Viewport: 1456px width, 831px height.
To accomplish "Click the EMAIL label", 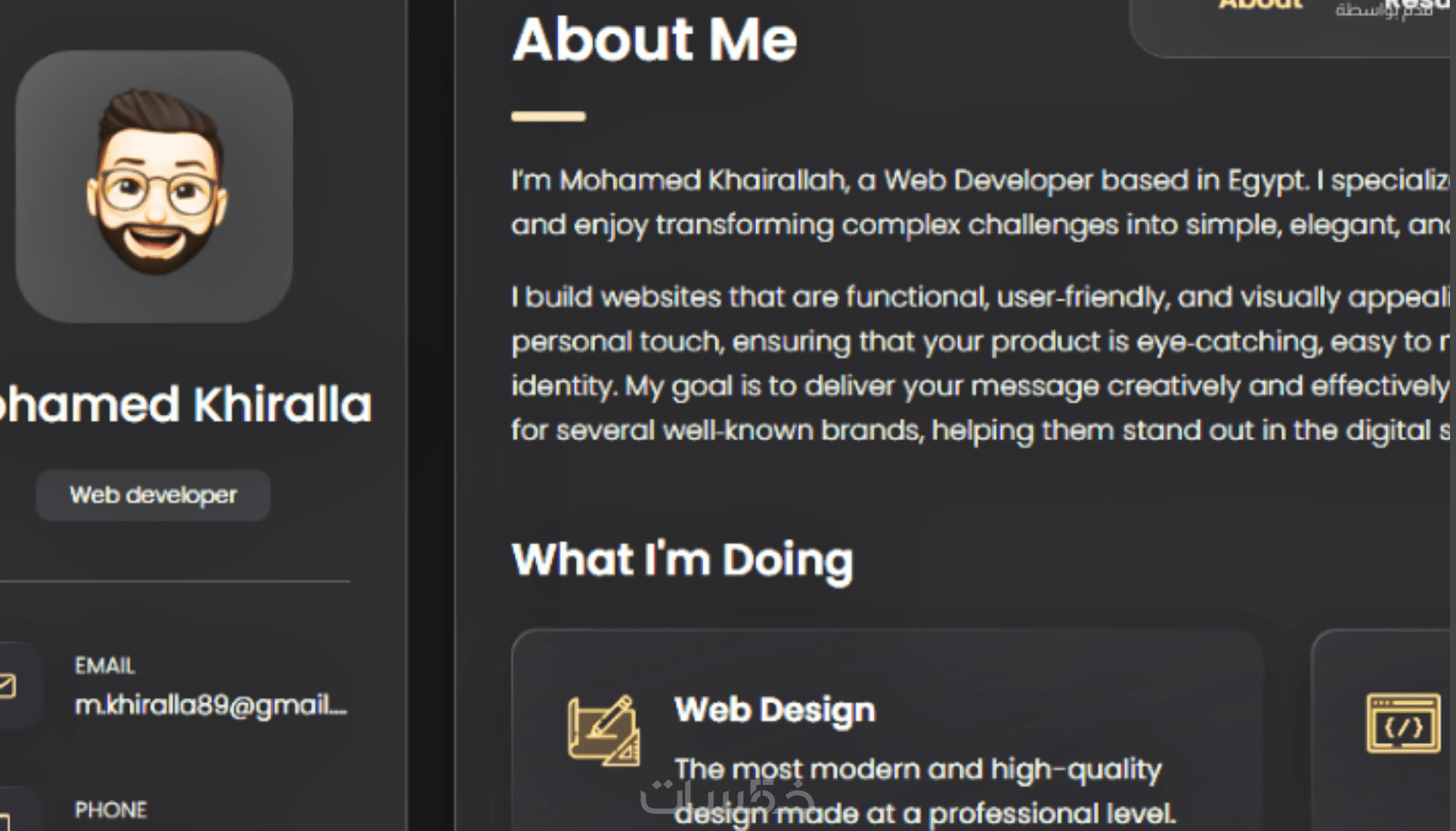I will click(104, 666).
